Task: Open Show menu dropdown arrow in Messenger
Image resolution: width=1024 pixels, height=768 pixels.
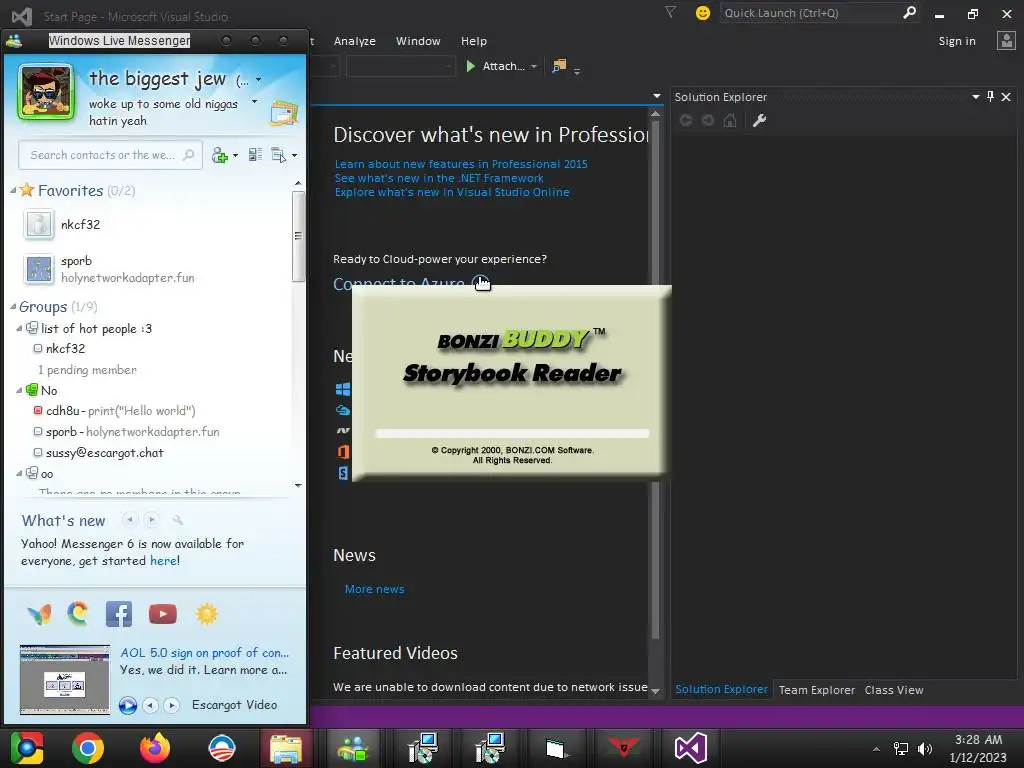Action: tap(295, 155)
